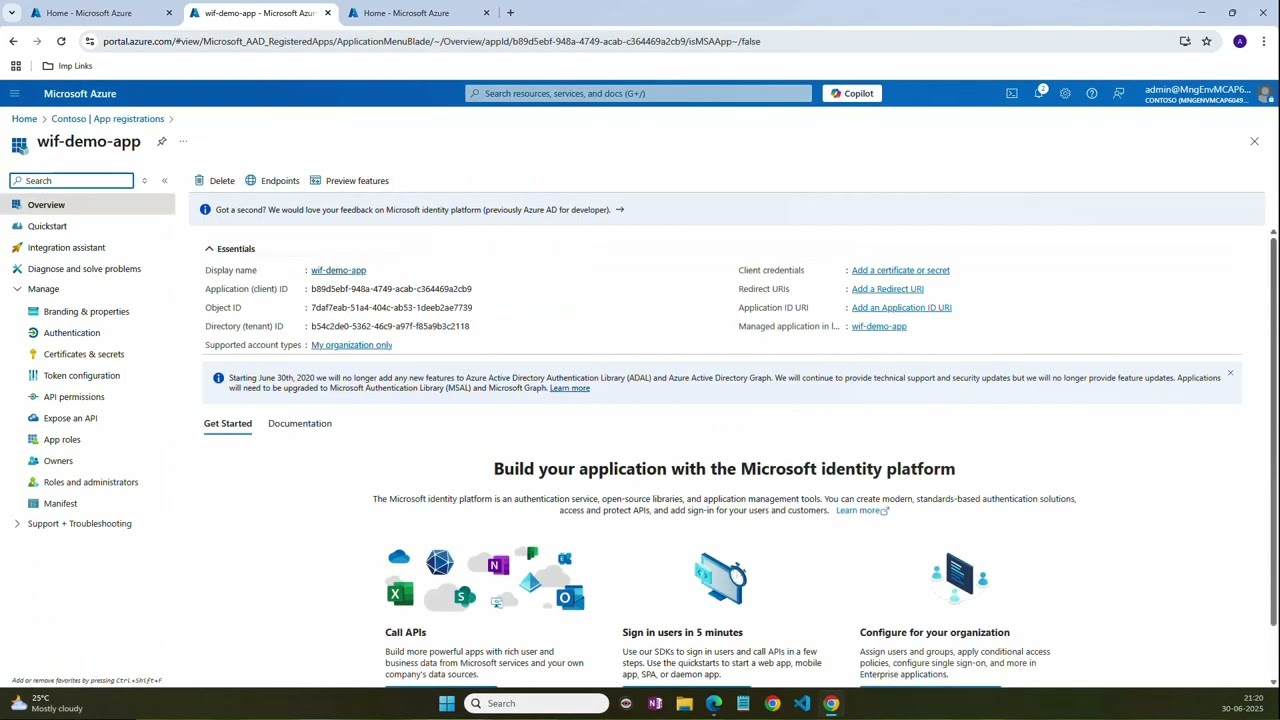
Task: Click the Copilot button
Action: click(852, 93)
